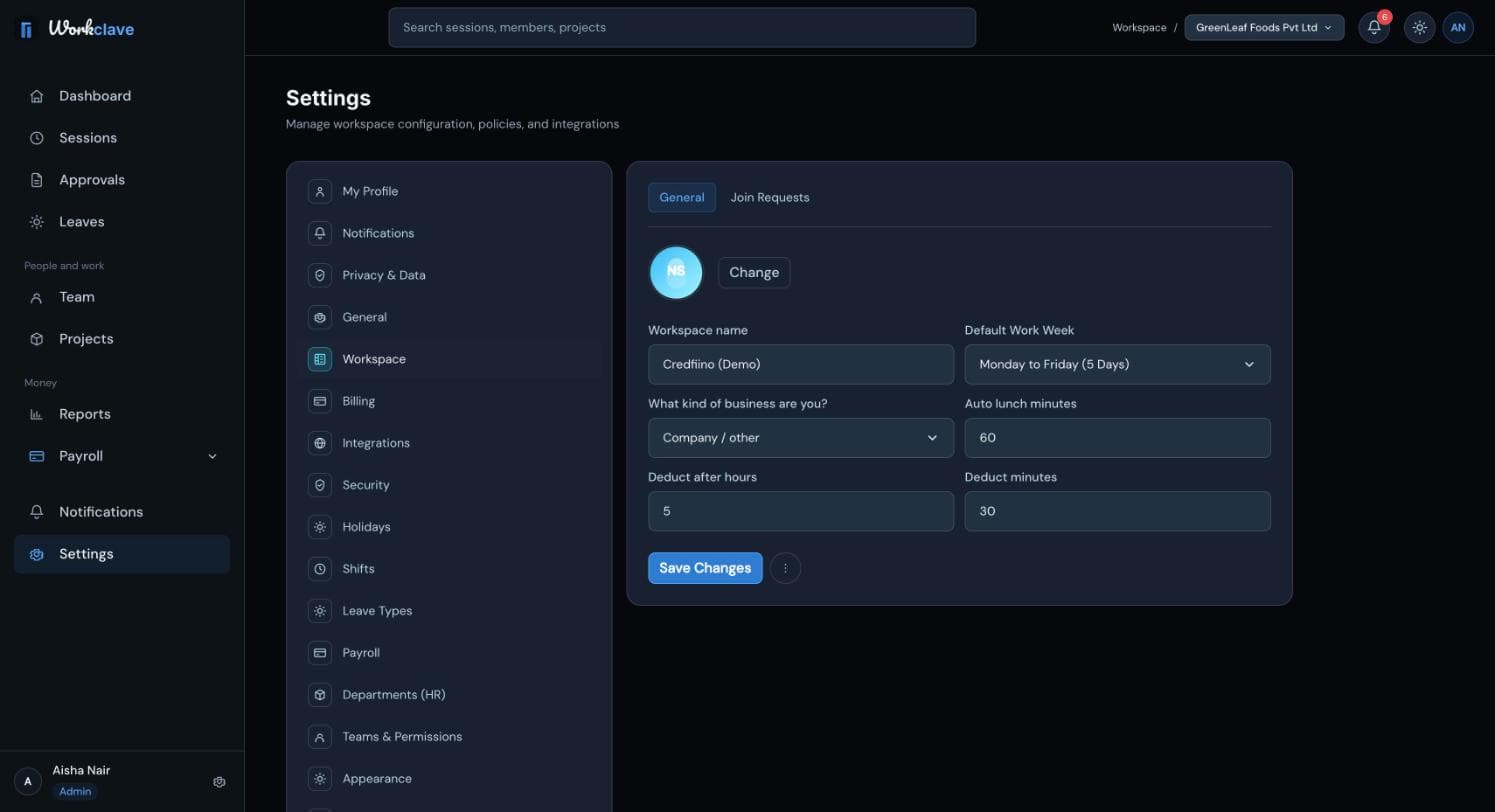Go to Leaves in the sidebar
This screenshot has height=812, width=1495.
[x=122, y=222]
